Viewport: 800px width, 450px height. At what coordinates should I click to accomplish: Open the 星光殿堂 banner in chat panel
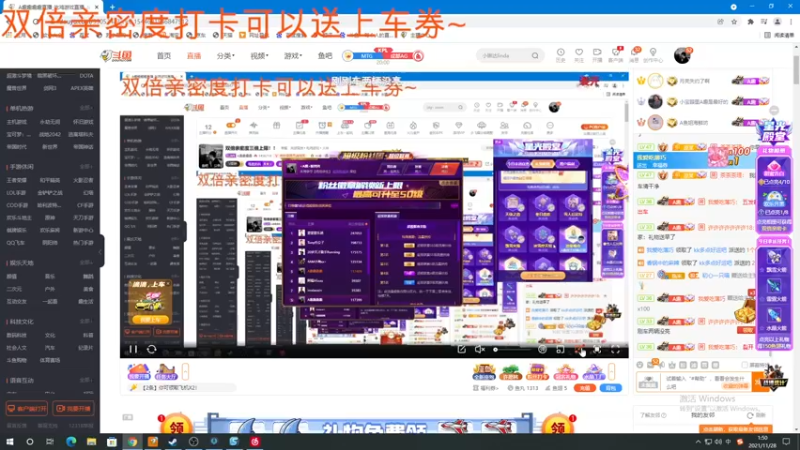pos(773,134)
